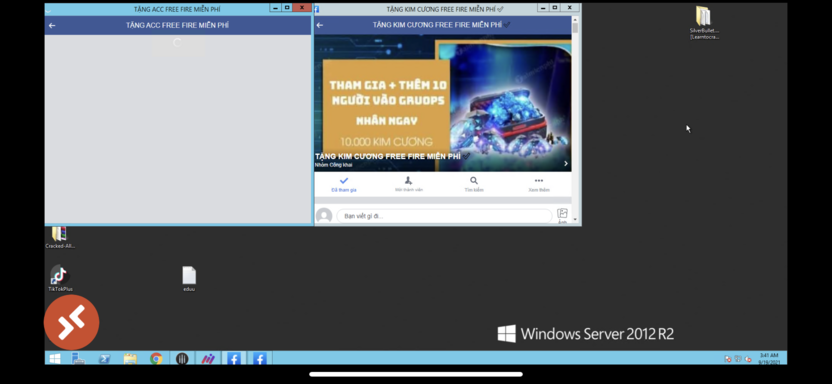
Task: Open Server Manager from the taskbar
Action: coord(79,359)
